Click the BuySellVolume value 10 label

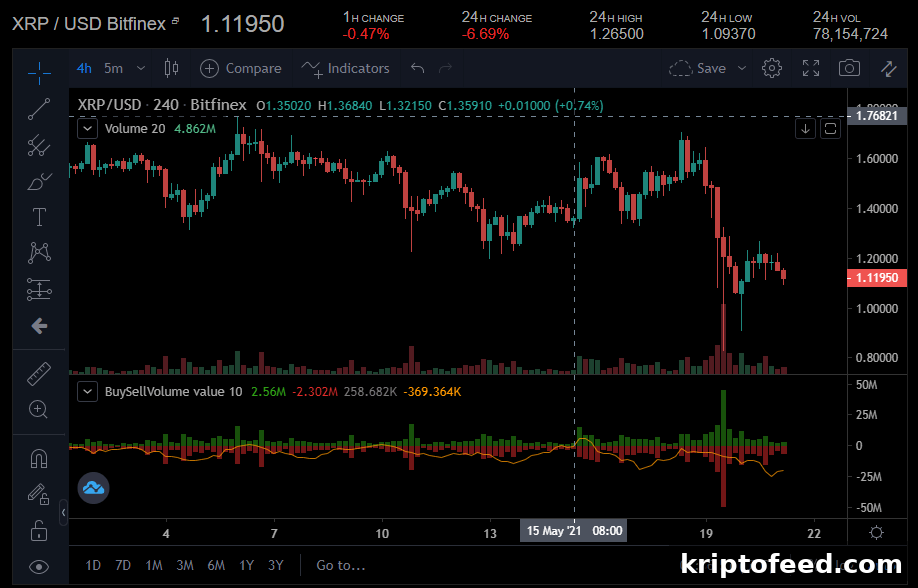tap(173, 391)
